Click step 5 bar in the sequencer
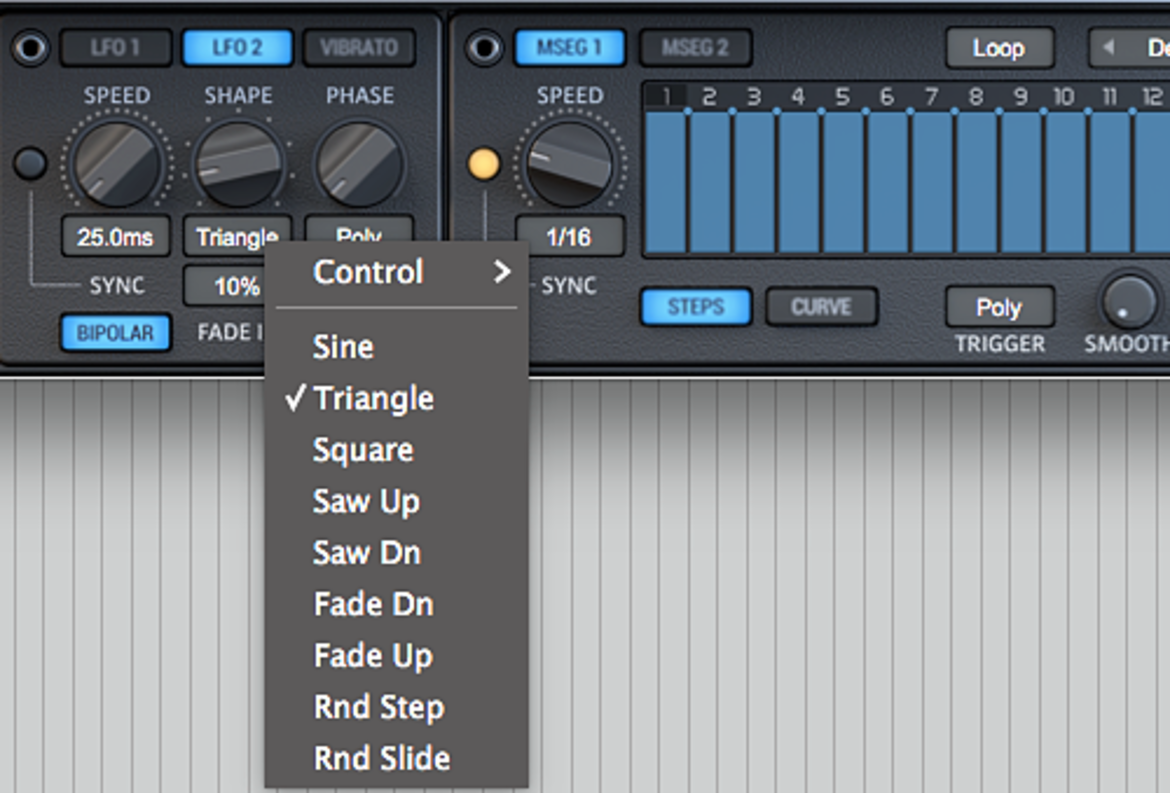Screen dimensions: 1170x793 843,182
